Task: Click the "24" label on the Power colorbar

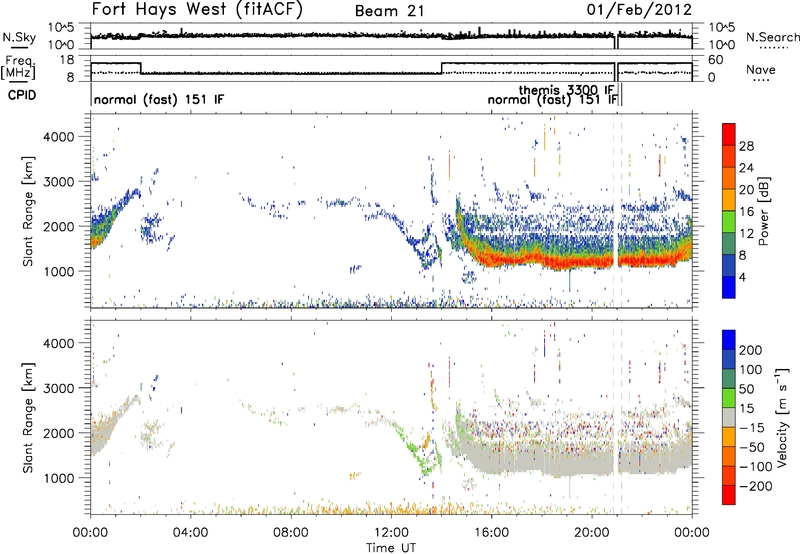Action: [746, 168]
